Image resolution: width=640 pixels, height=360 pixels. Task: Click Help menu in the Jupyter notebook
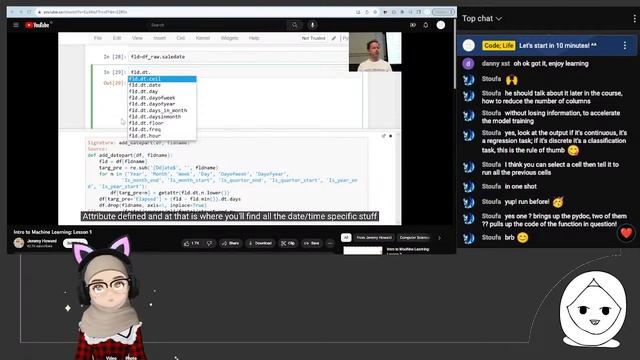tap(254, 38)
